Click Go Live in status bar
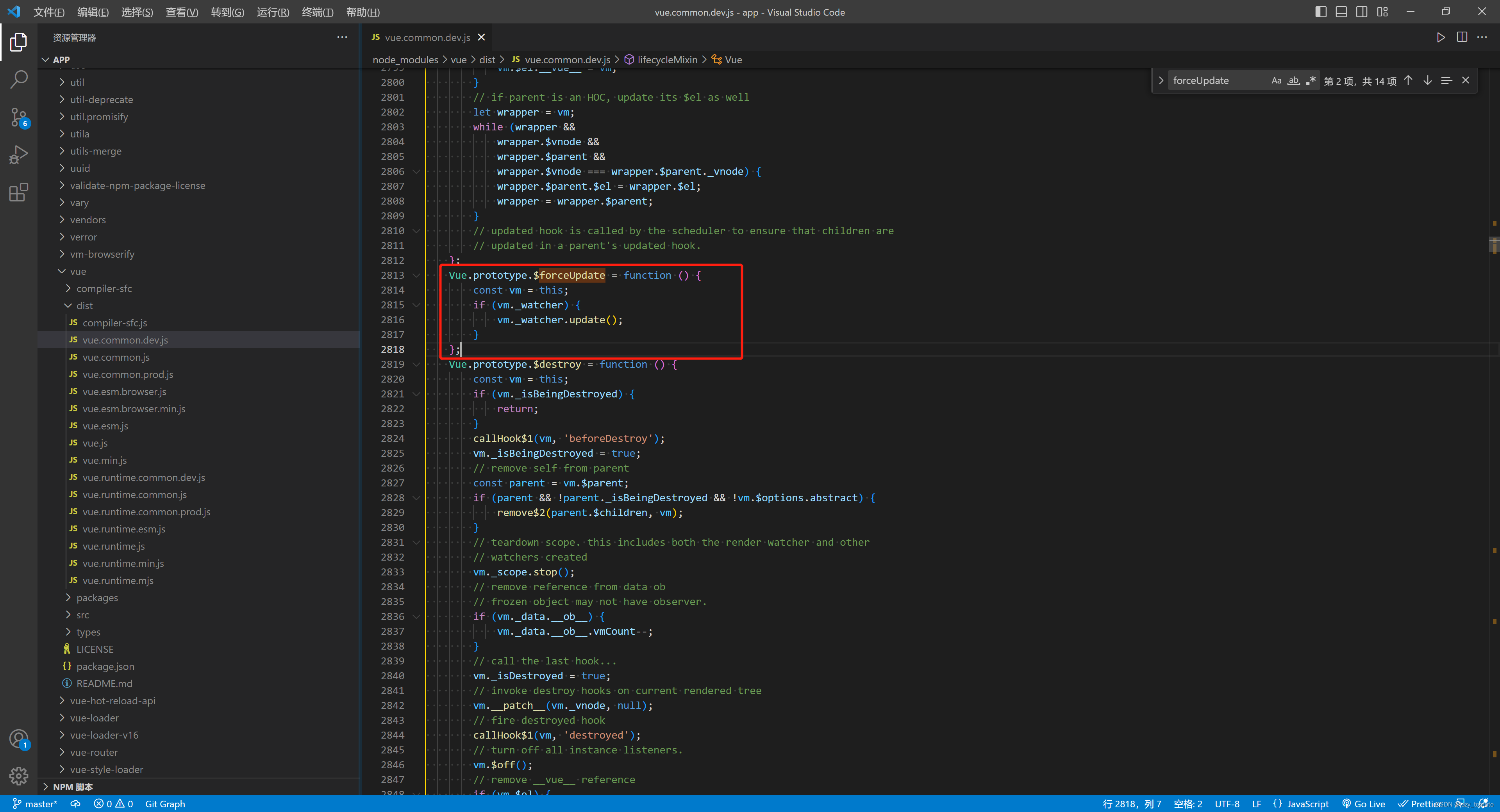Image resolution: width=1500 pixels, height=812 pixels. tap(1363, 804)
